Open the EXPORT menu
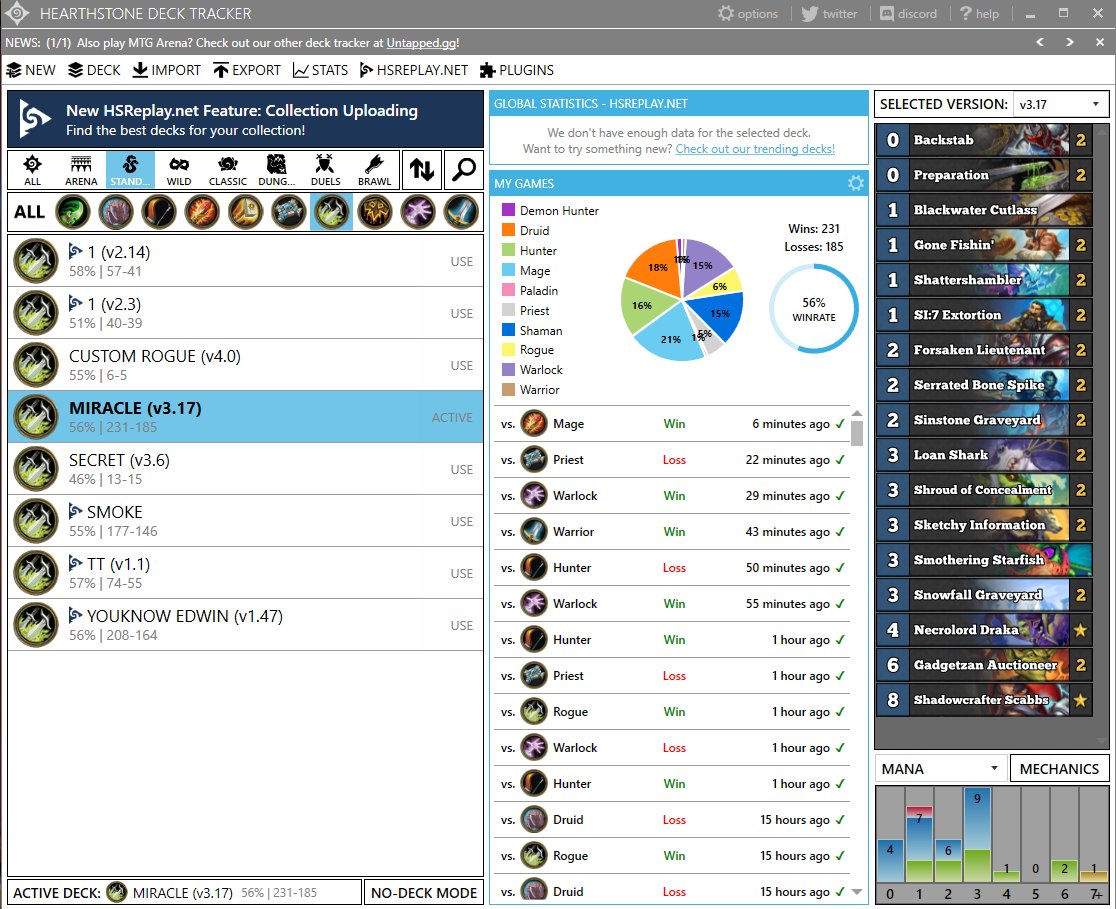The width and height of the screenshot is (1116, 909). tap(247, 70)
